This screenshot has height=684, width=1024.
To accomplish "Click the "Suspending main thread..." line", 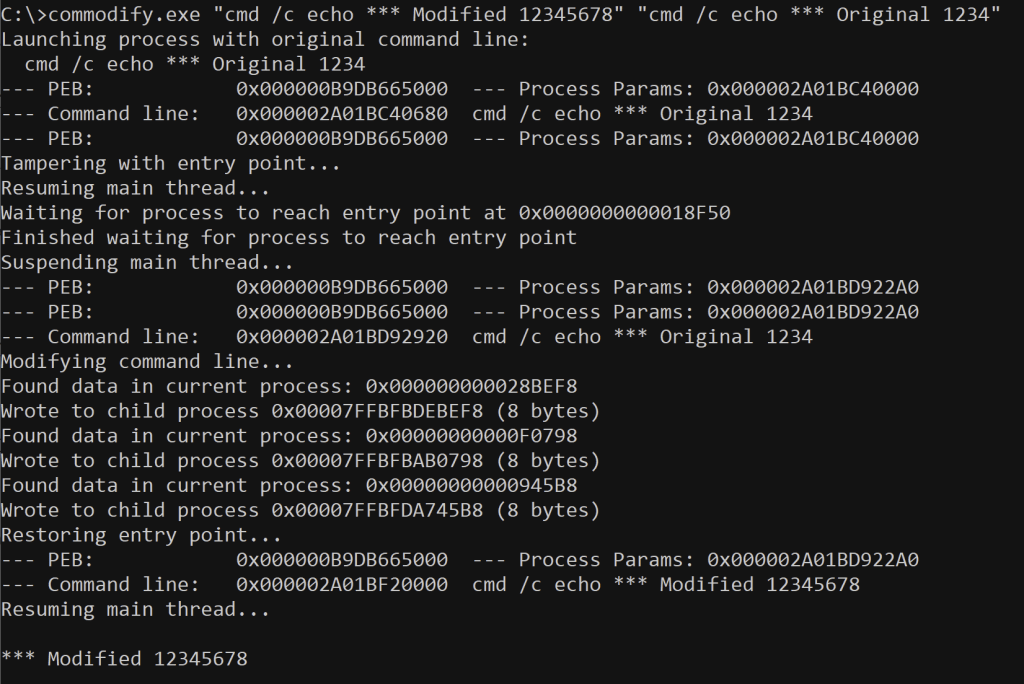I will [148, 263].
